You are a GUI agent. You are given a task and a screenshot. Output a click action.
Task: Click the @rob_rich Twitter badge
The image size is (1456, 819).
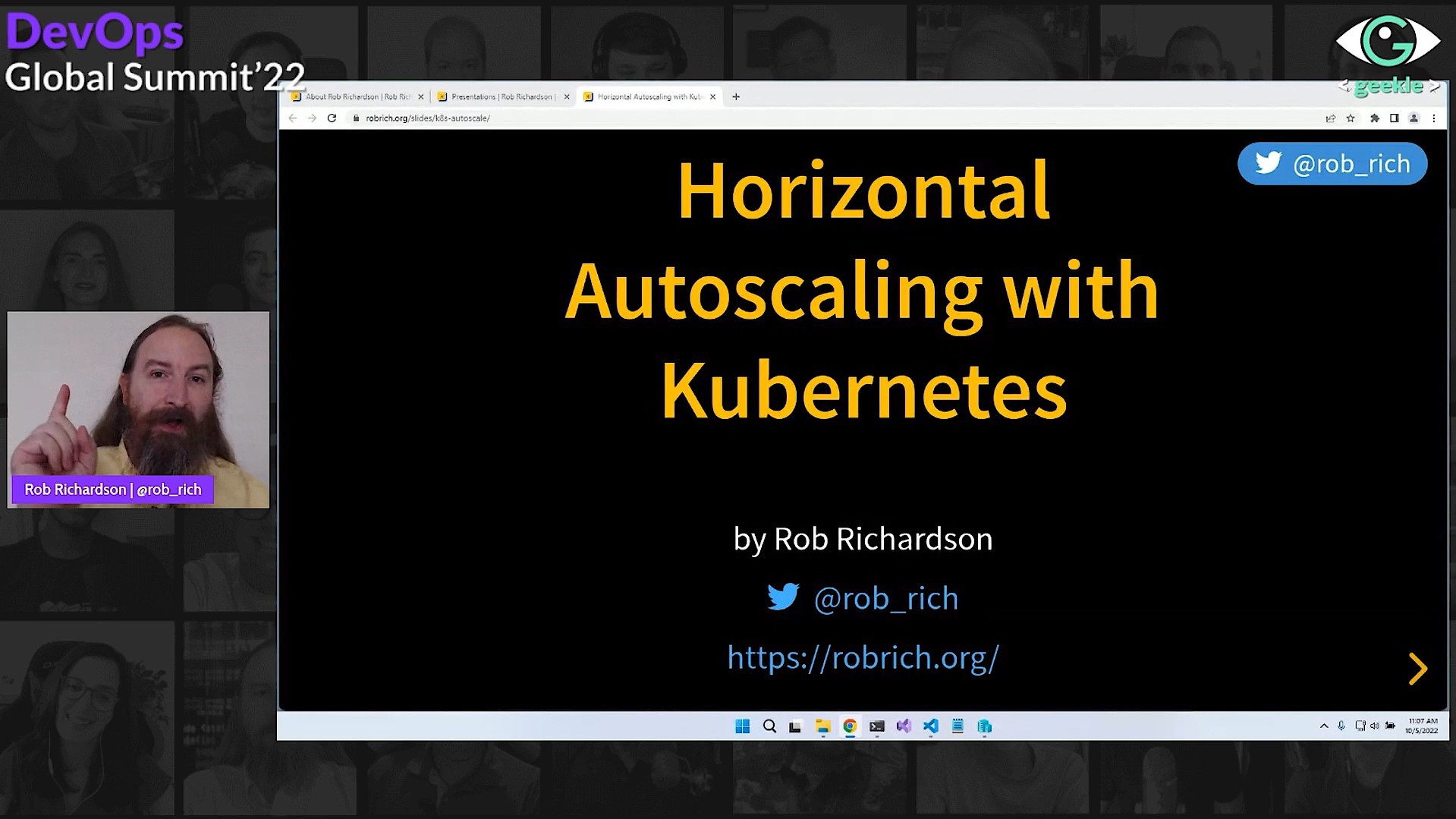click(1332, 163)
